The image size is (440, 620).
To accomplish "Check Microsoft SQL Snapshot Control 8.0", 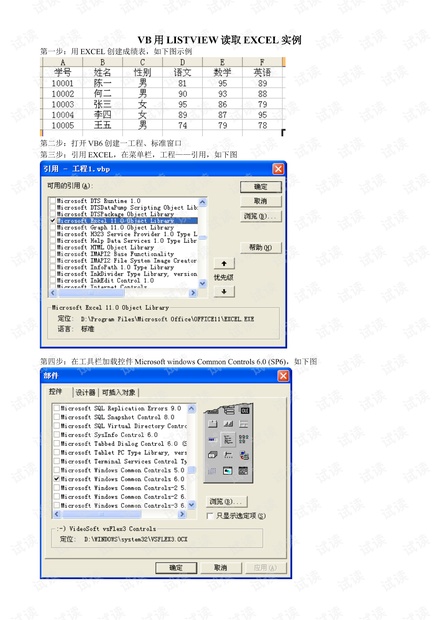I will pyautogui.click(x=57, y=417).
